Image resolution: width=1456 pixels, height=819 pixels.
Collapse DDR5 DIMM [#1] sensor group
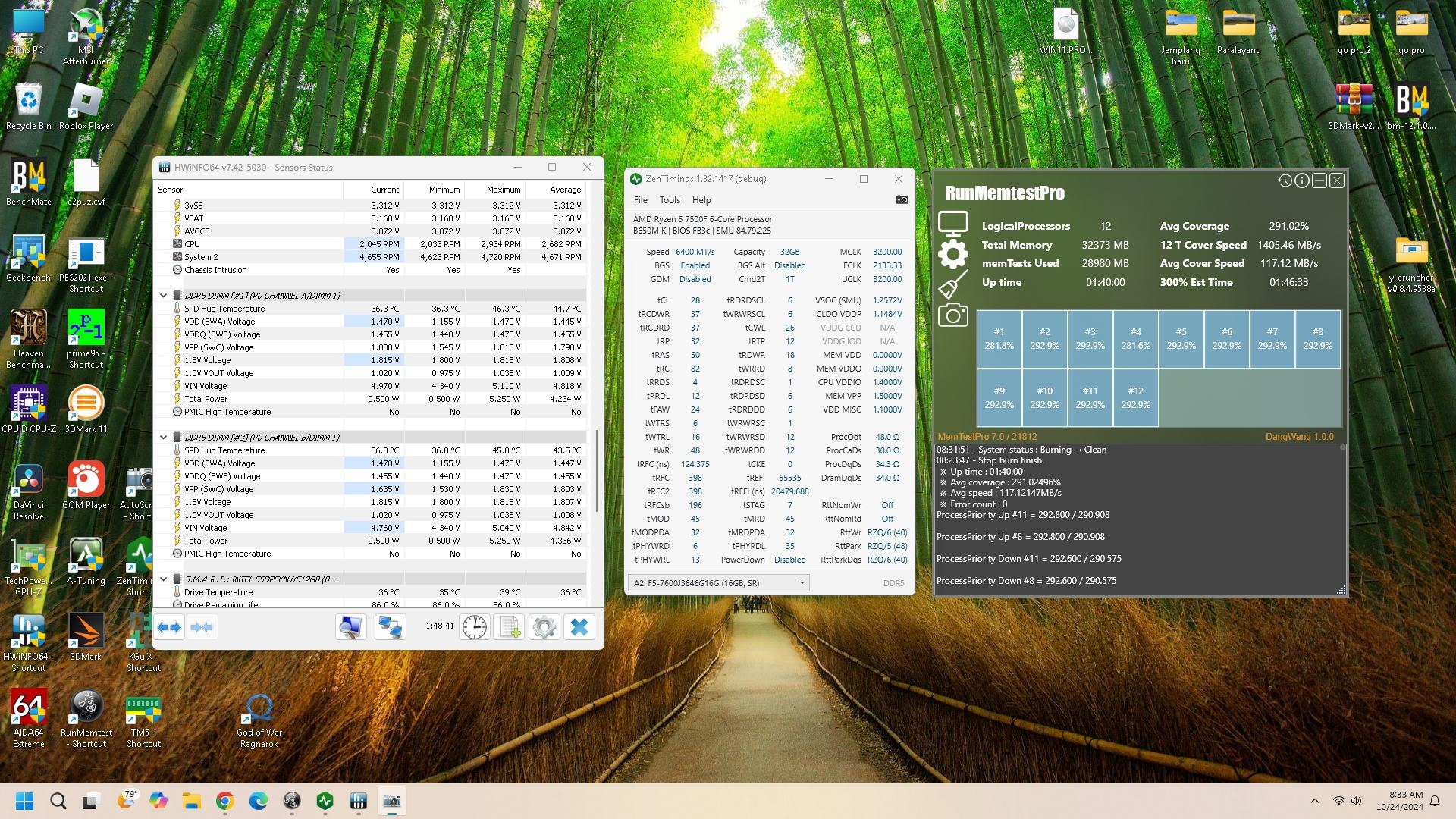pos(163,296)
